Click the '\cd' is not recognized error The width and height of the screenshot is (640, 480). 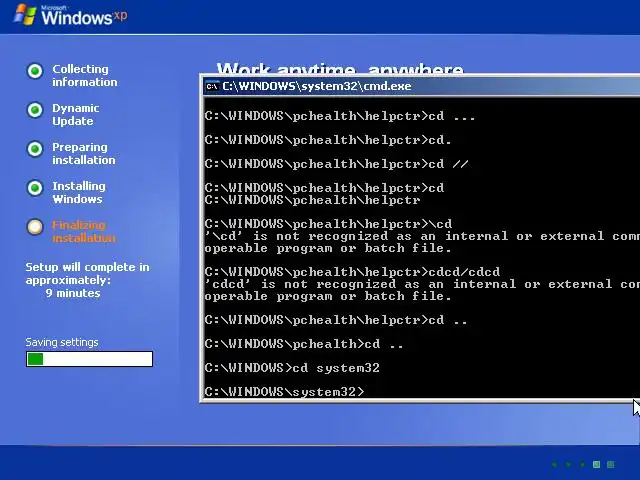pos(422,242)
